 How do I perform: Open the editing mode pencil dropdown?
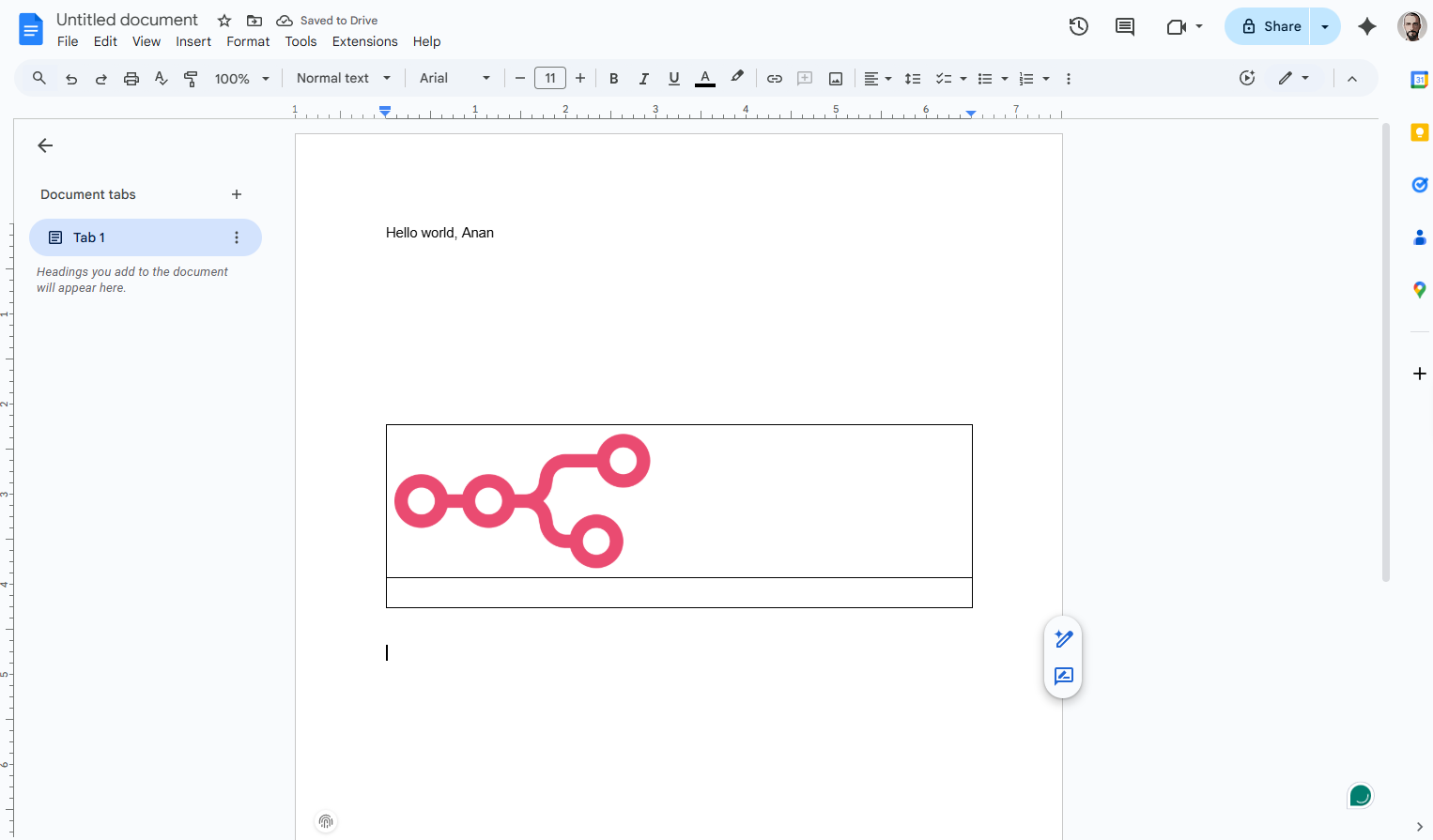1294,79
